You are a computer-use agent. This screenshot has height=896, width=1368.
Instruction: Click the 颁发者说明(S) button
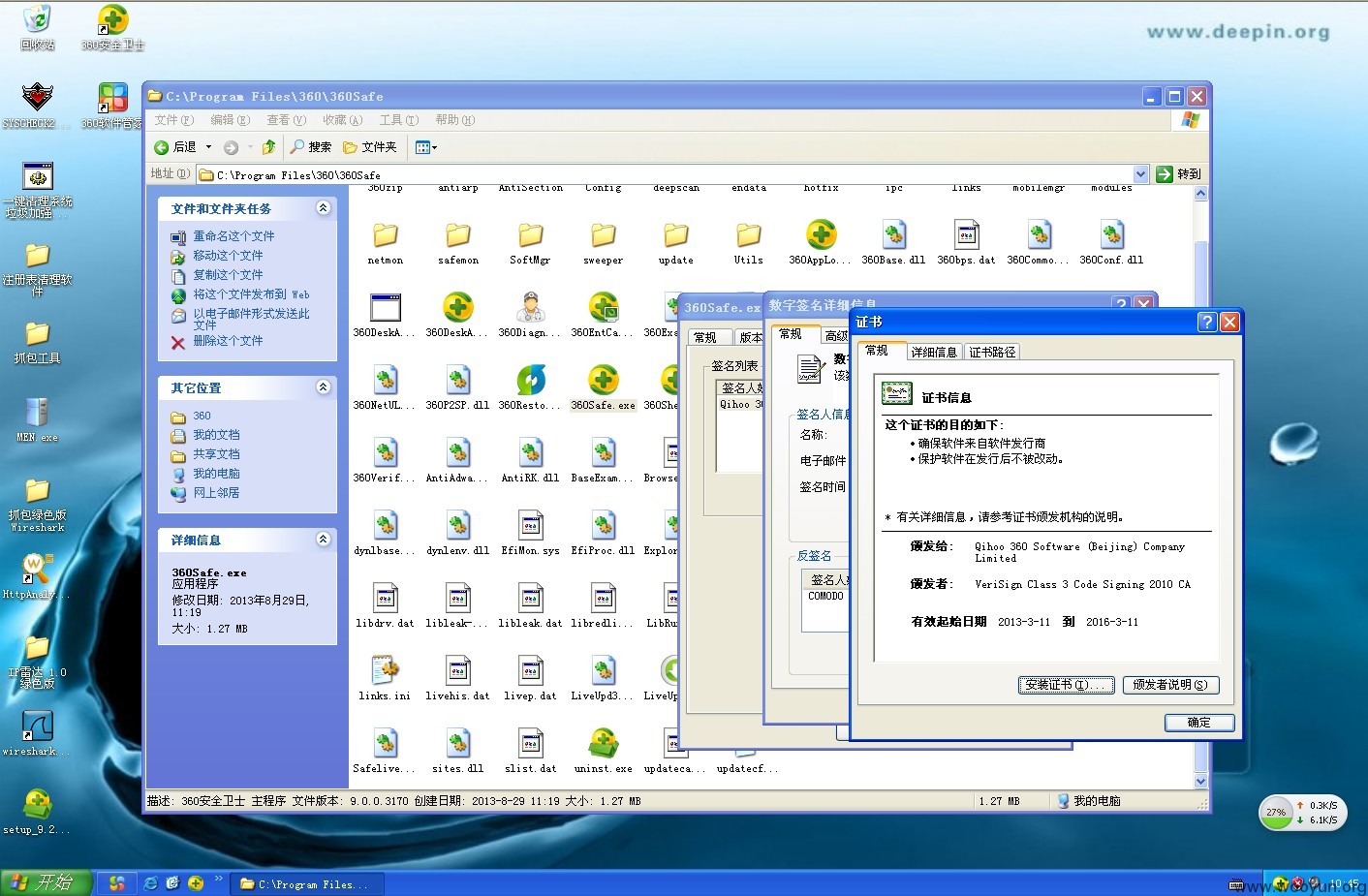click(1170, 685)
